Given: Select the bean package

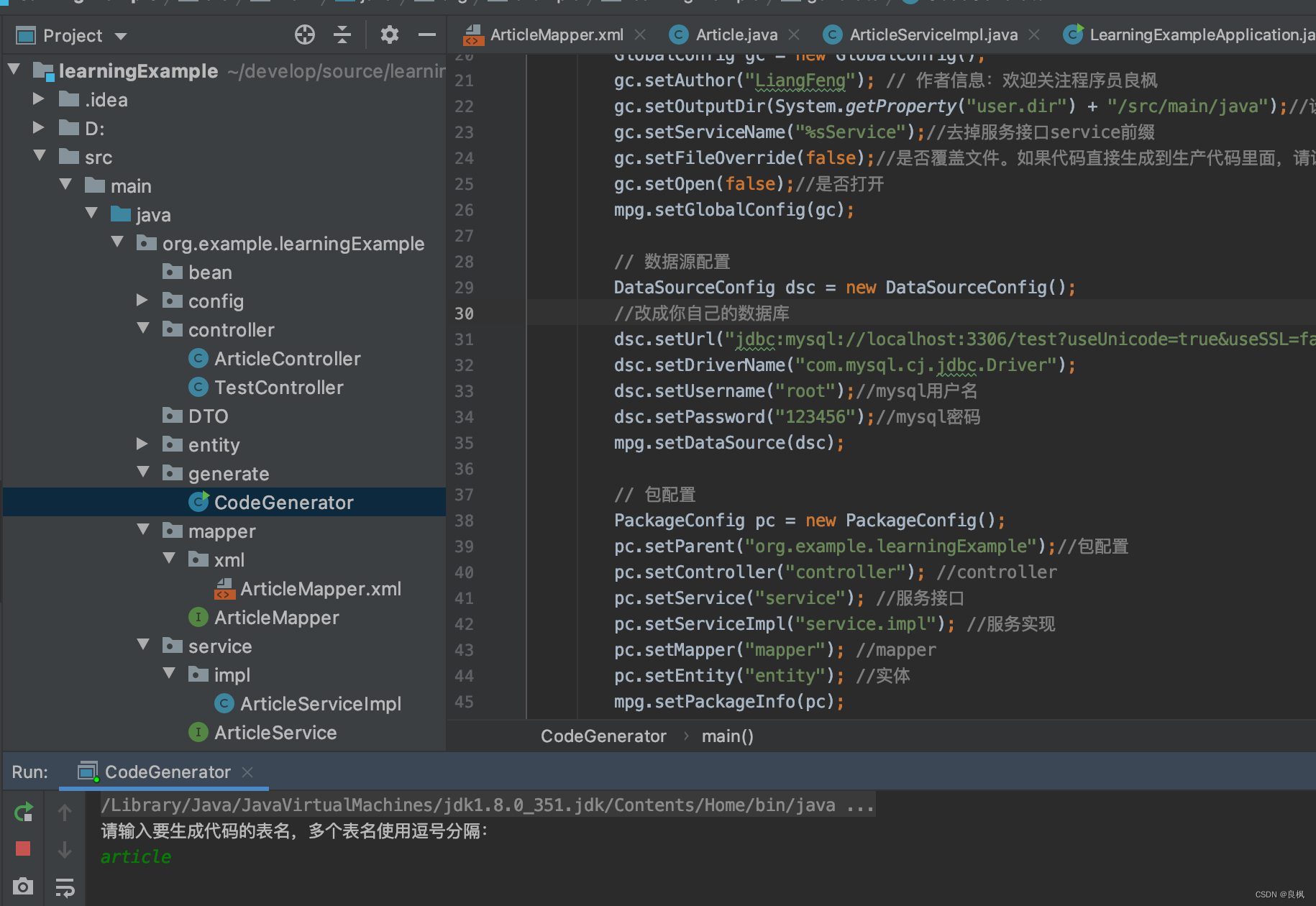Looking at the screenshot, I should tap(210, 273).
